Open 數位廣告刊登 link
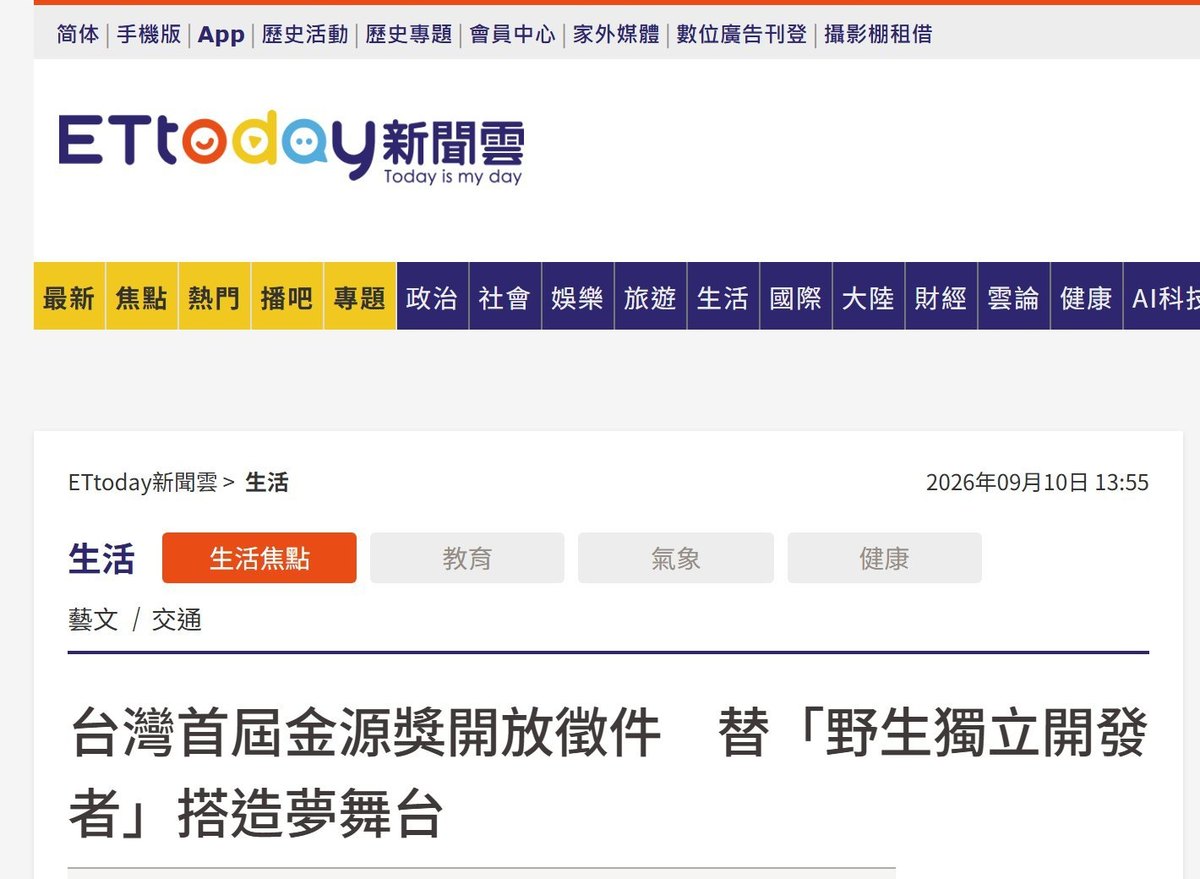The width and height of the screenshot is (1200, 879). (742, 34)
